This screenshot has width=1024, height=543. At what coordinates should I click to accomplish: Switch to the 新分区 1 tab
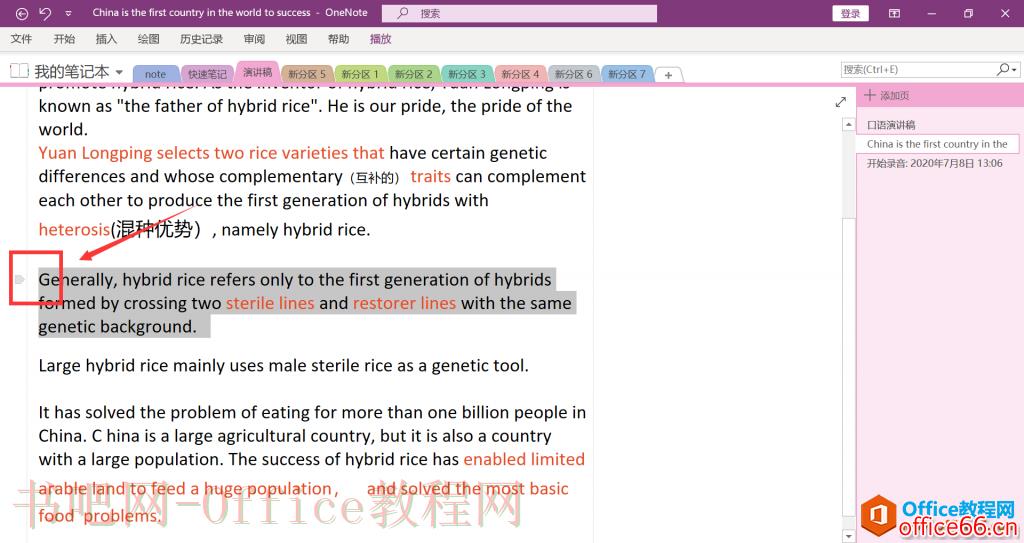(x=360, y=74)
